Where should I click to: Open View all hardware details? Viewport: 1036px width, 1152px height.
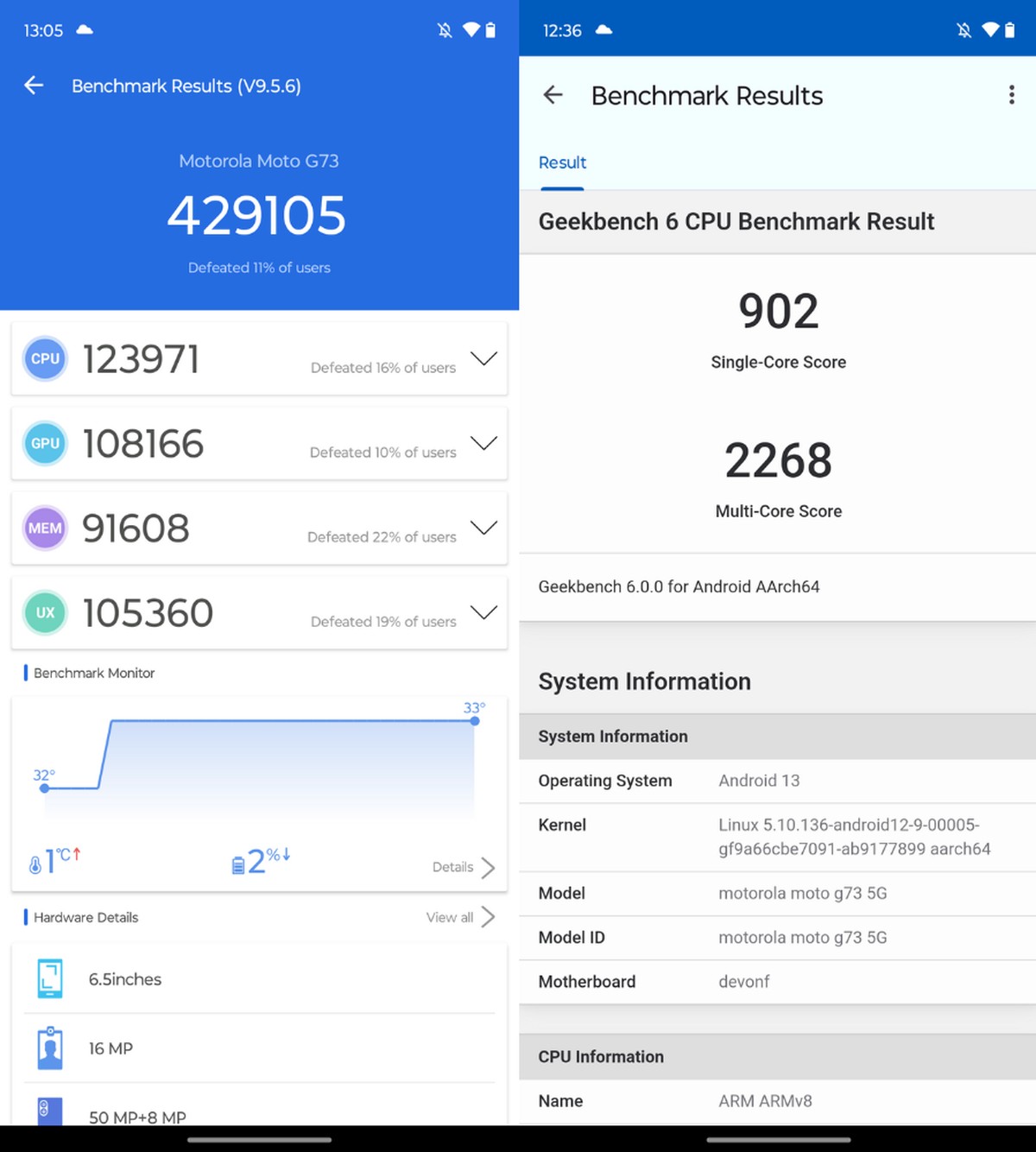pos(460,917)
